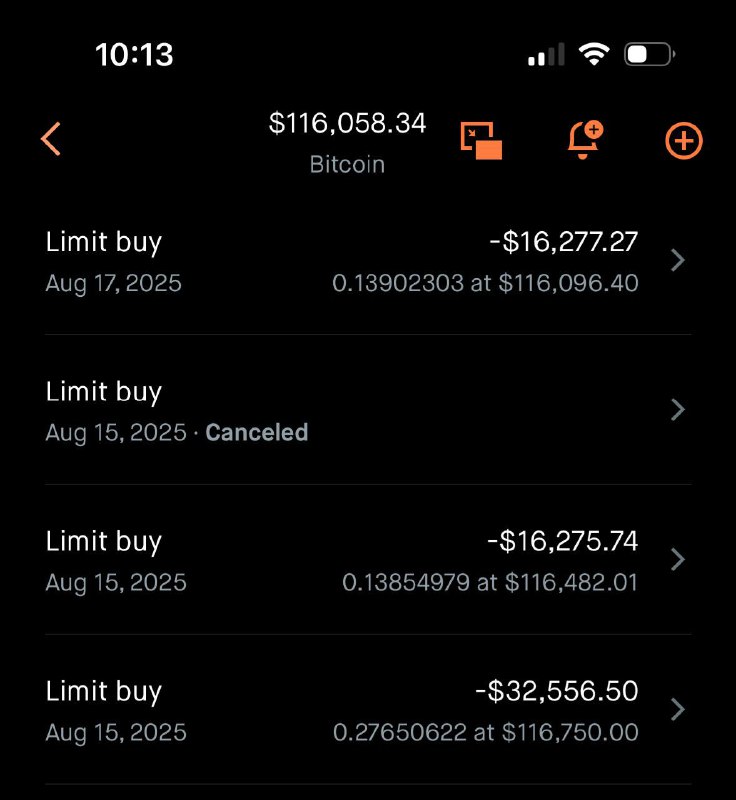Tap the Bitcoin price $116,058.34 header

pos(347,123)
